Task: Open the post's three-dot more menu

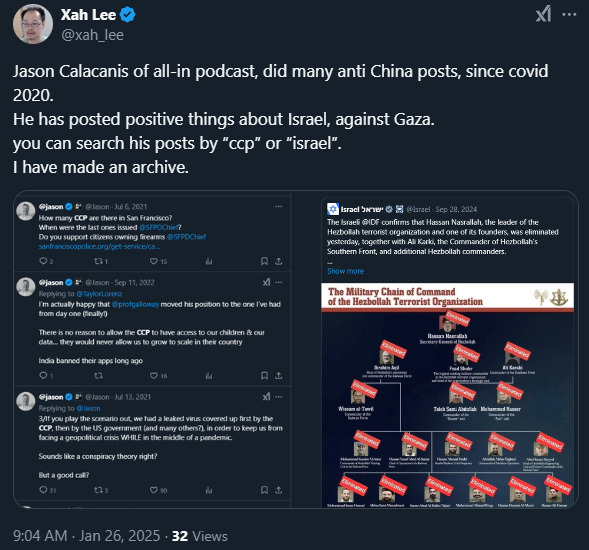Action: pos(569,14)
